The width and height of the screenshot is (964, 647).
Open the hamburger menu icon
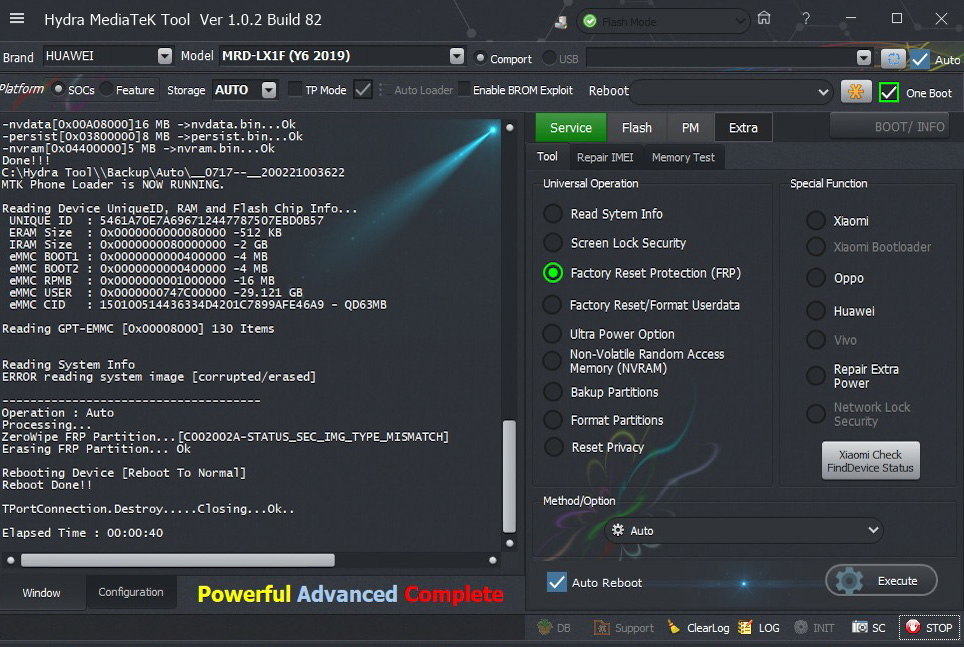click(x=17, y=18)
